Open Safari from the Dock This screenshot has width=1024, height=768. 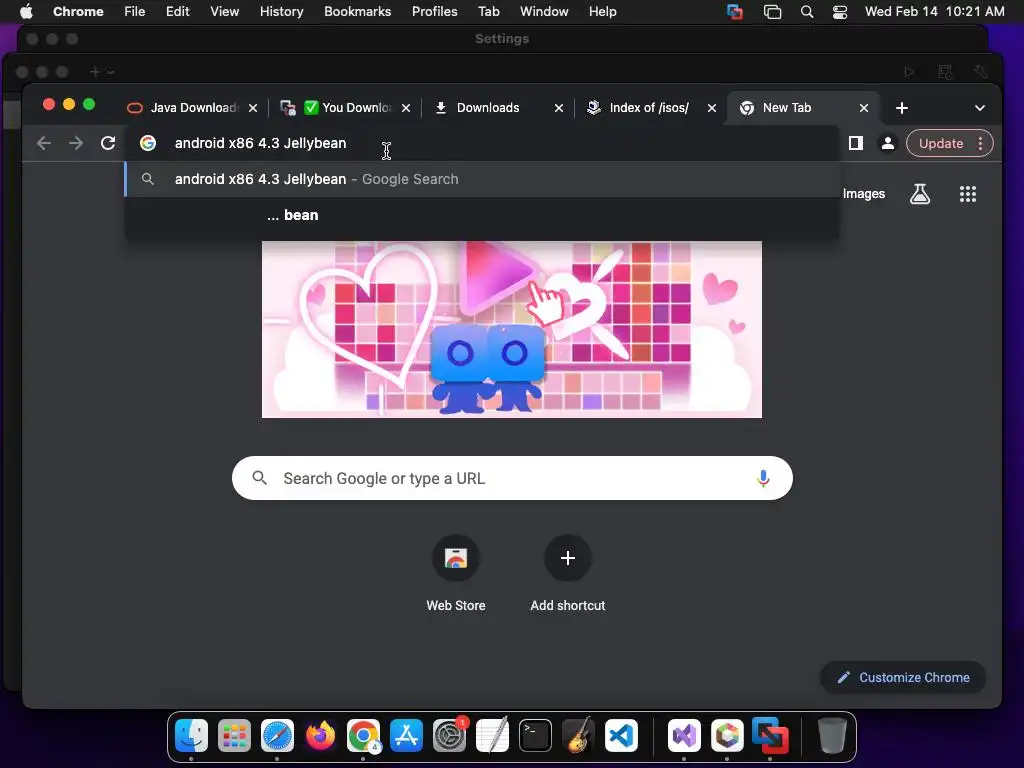[x=278, y=735]
